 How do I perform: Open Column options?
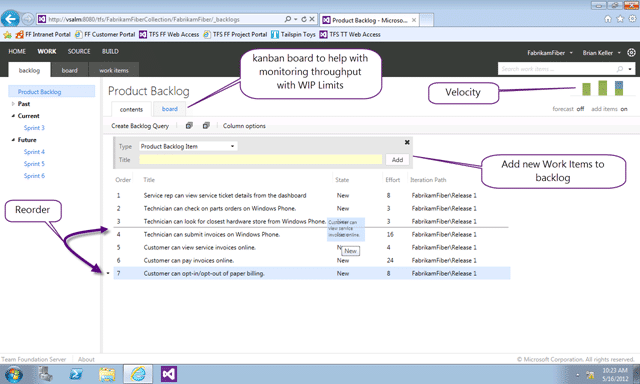244,126
